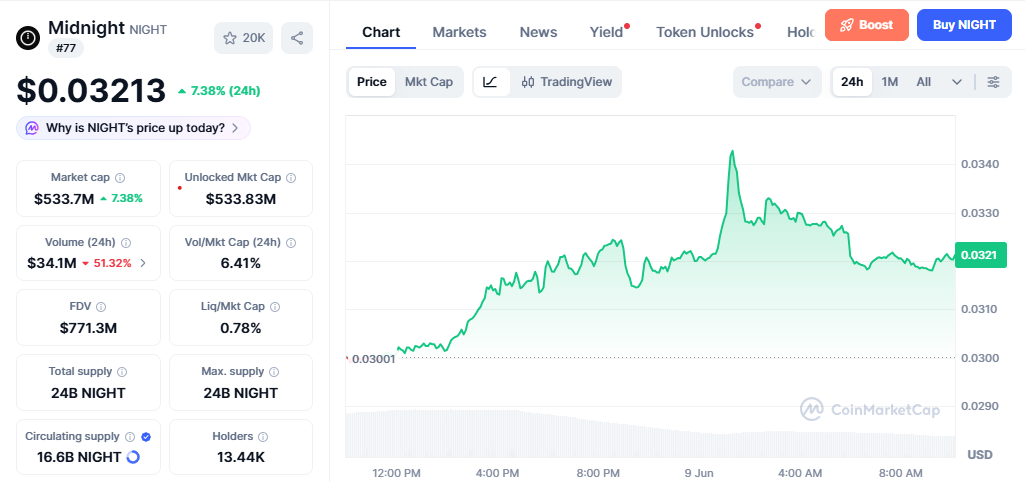1025x482 pixels.
Task: Click the NIGHT ticker symbol text
Action: [148, 29]
